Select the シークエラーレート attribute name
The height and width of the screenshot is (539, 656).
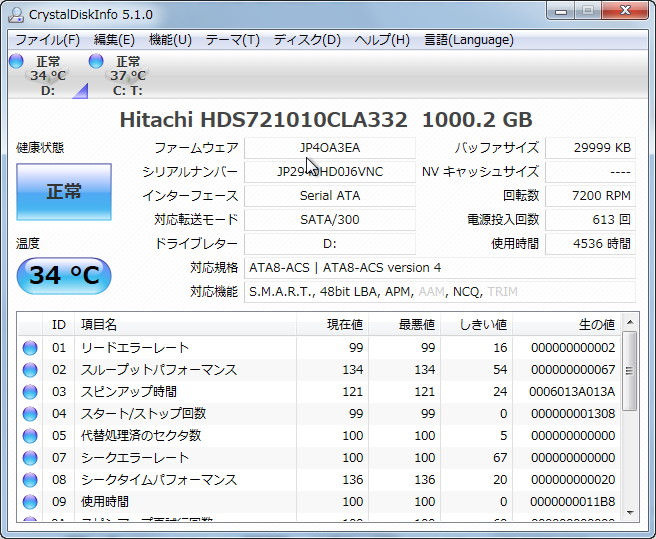pyautogui.click(x=135, y=458)
